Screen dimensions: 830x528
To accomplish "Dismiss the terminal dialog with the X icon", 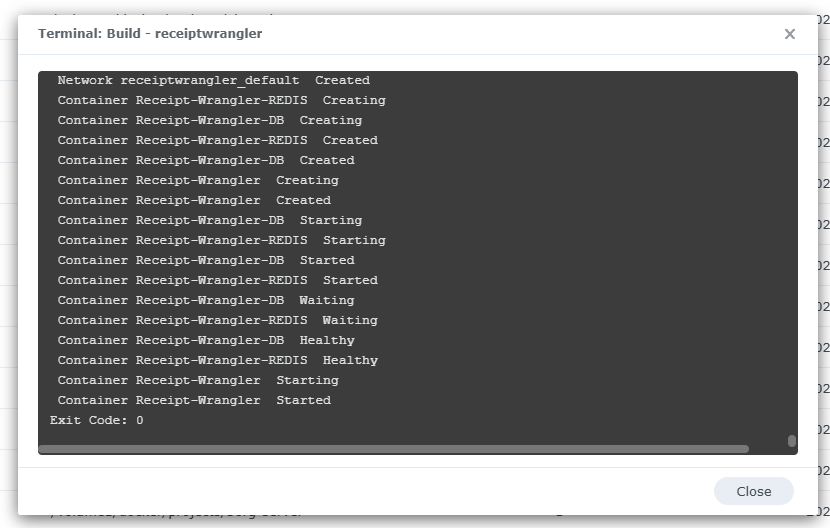I will (x=789, y=34).
